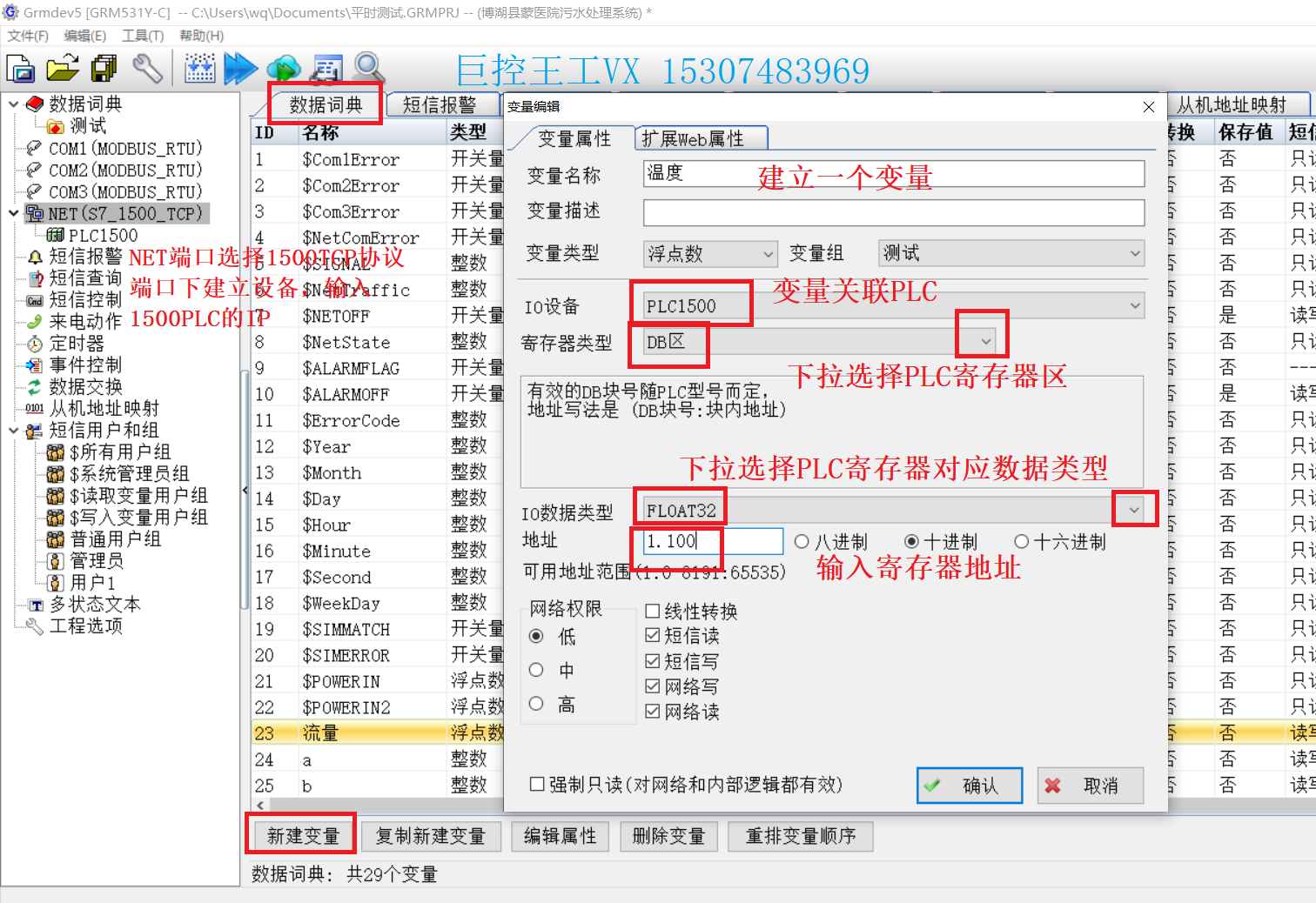Click the save-all floppy disks icon
The height and width of the screenshot is (903, 1316).
pos(104,69)
